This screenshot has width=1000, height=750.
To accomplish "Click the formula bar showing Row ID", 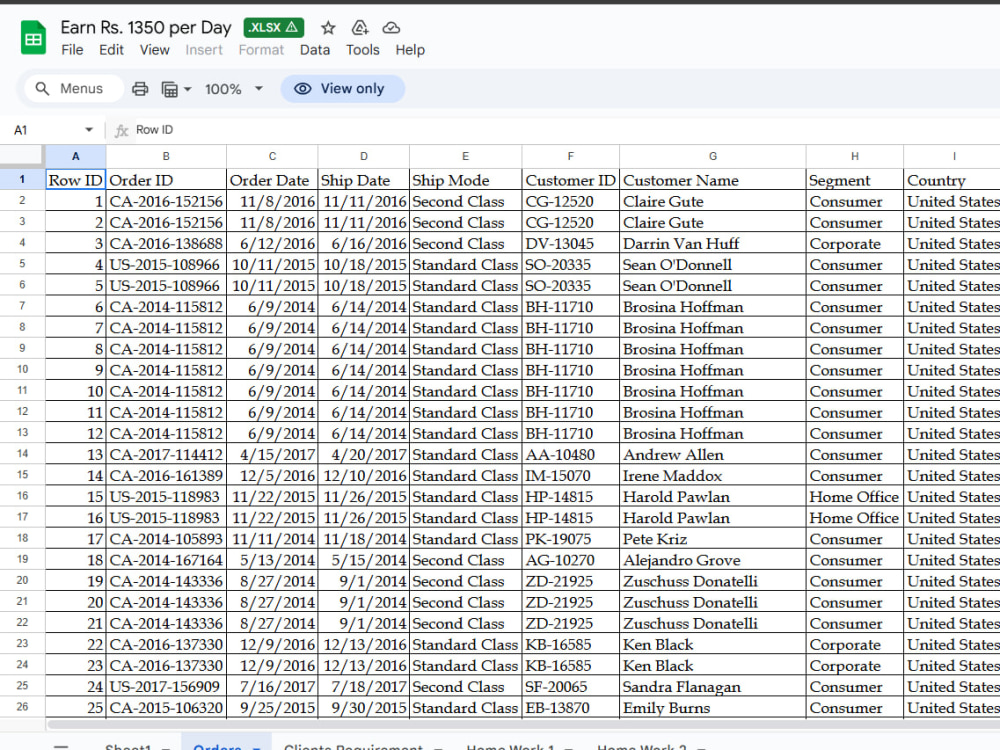I will pyautogui.click(x=564, y=130).
